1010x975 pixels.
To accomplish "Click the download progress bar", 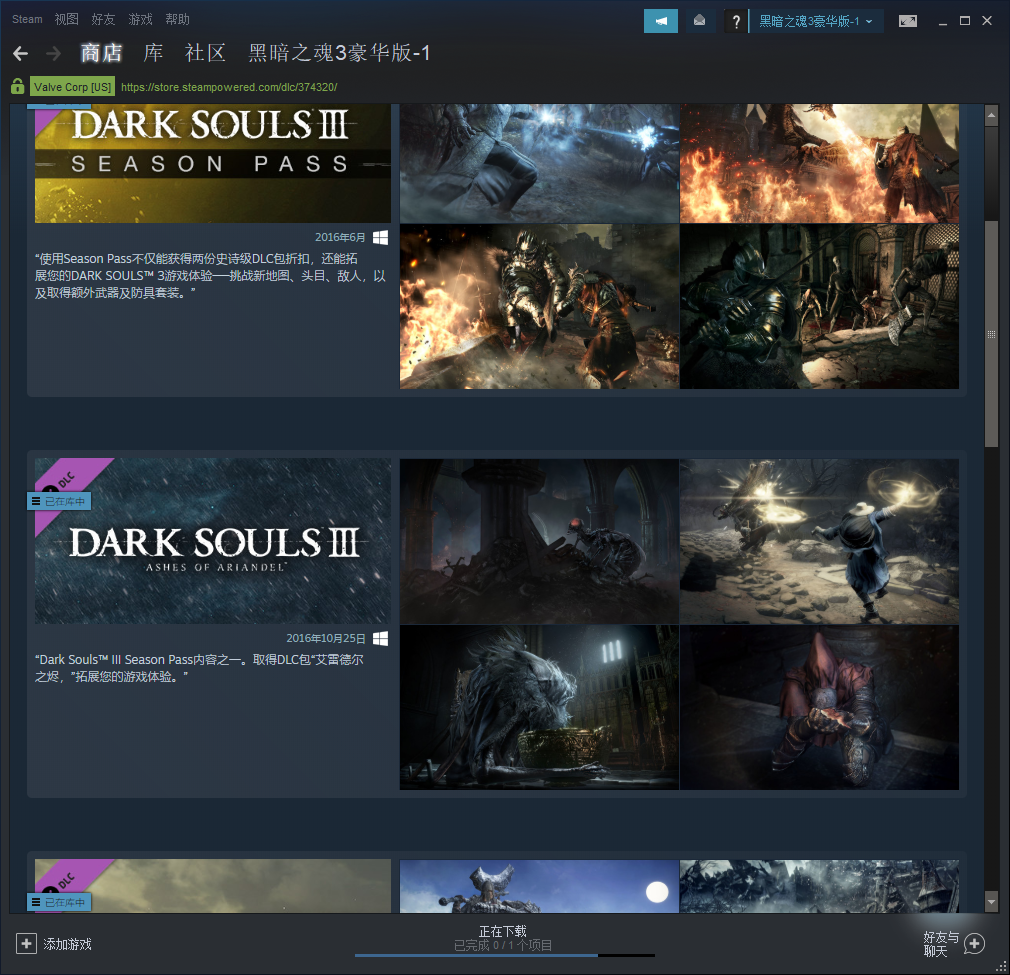I will click(504, 955).
